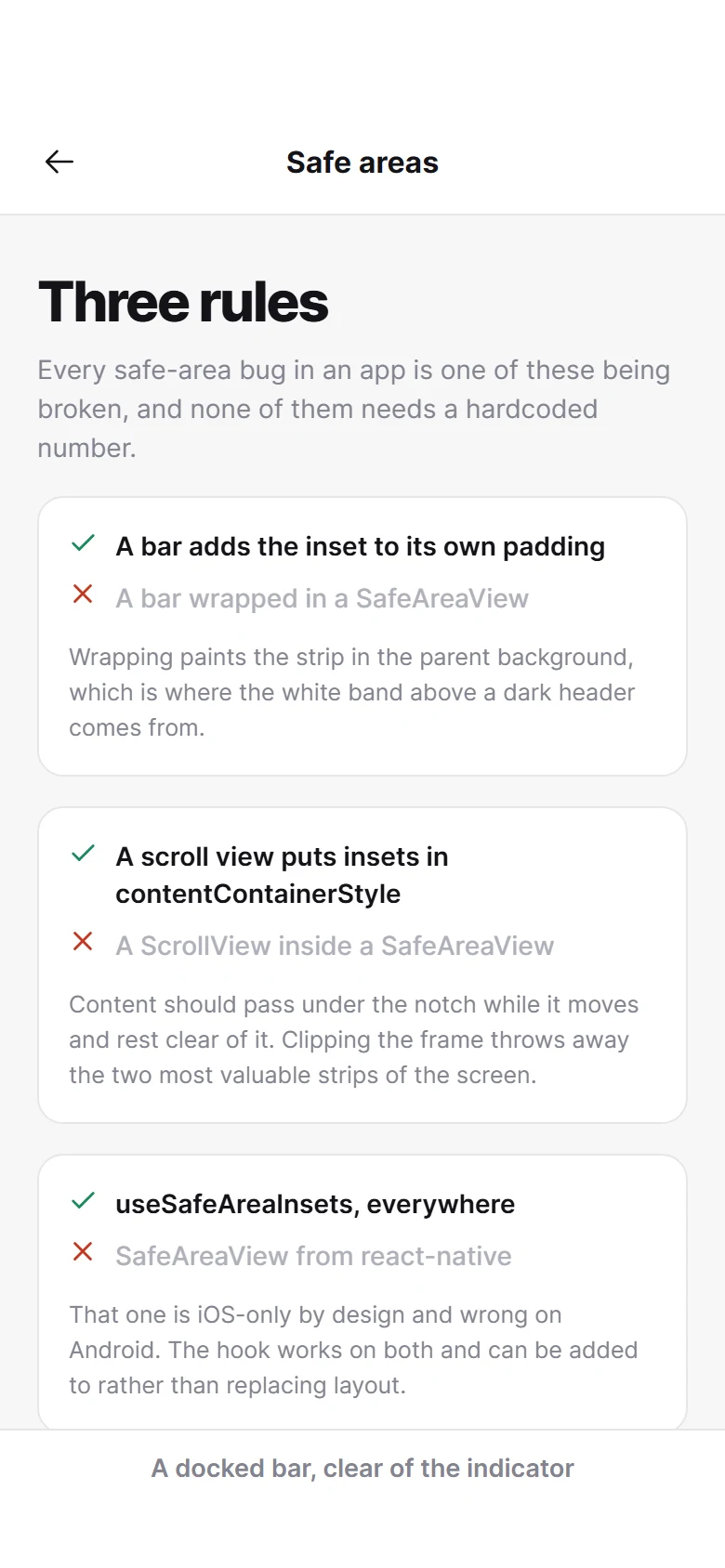Click the 'Content should pass under the notch' paragraph
Image resolution: width=725 pixels, height=1568 pixels.
[354, 1039]
